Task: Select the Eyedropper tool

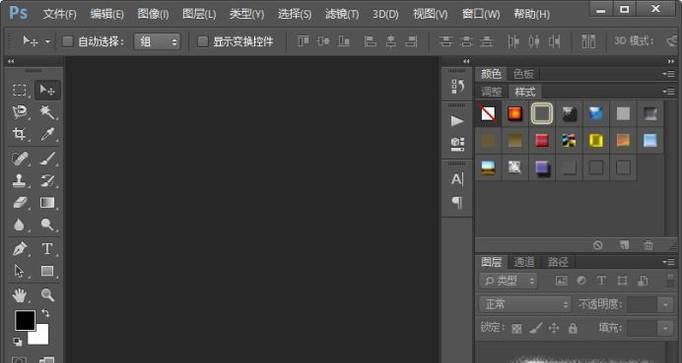Action: [47, 134]
